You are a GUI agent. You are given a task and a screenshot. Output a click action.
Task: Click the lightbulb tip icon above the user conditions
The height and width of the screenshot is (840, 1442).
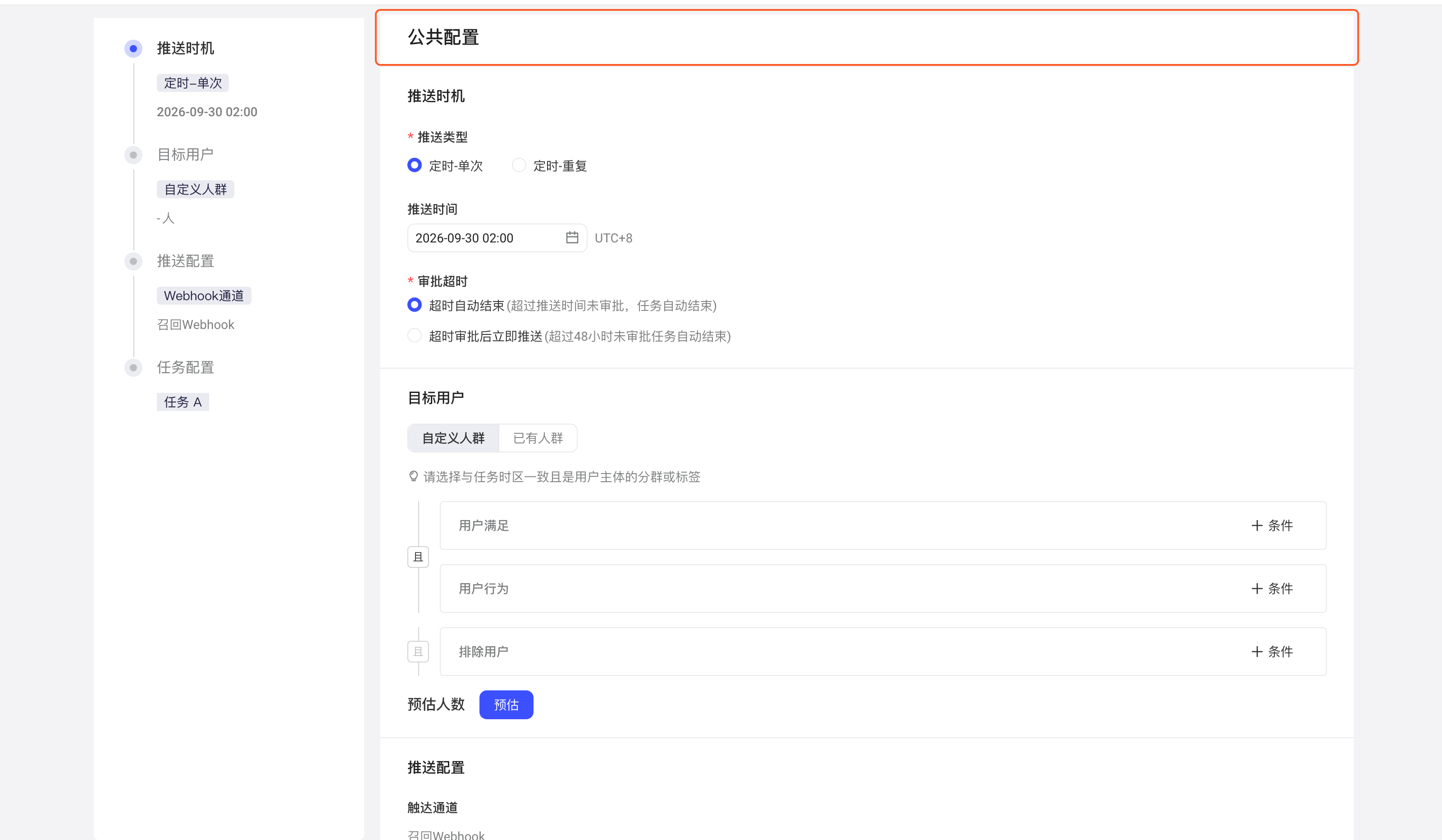tap(413, 476)
